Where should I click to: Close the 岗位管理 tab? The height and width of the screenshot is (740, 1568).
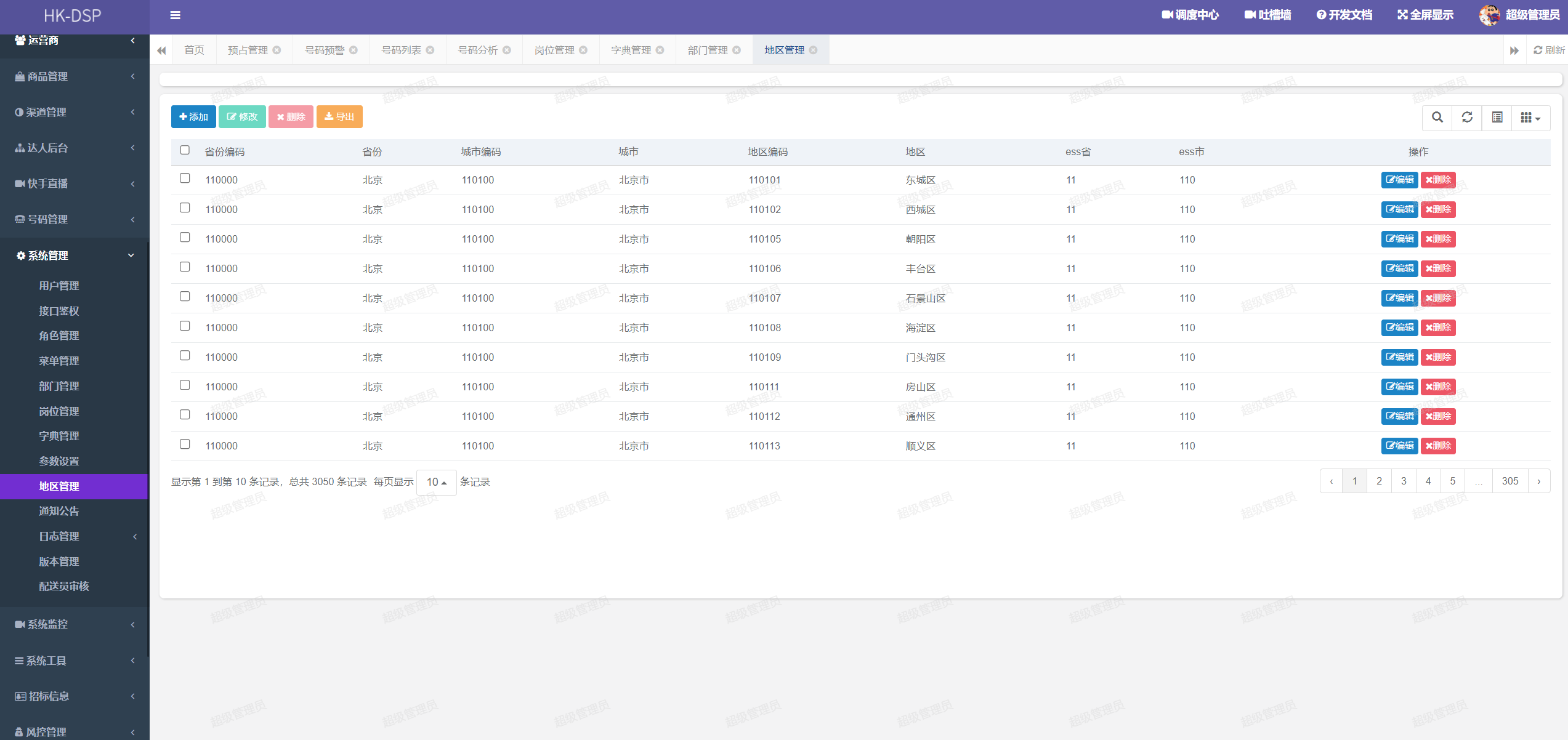pos(583,50)
